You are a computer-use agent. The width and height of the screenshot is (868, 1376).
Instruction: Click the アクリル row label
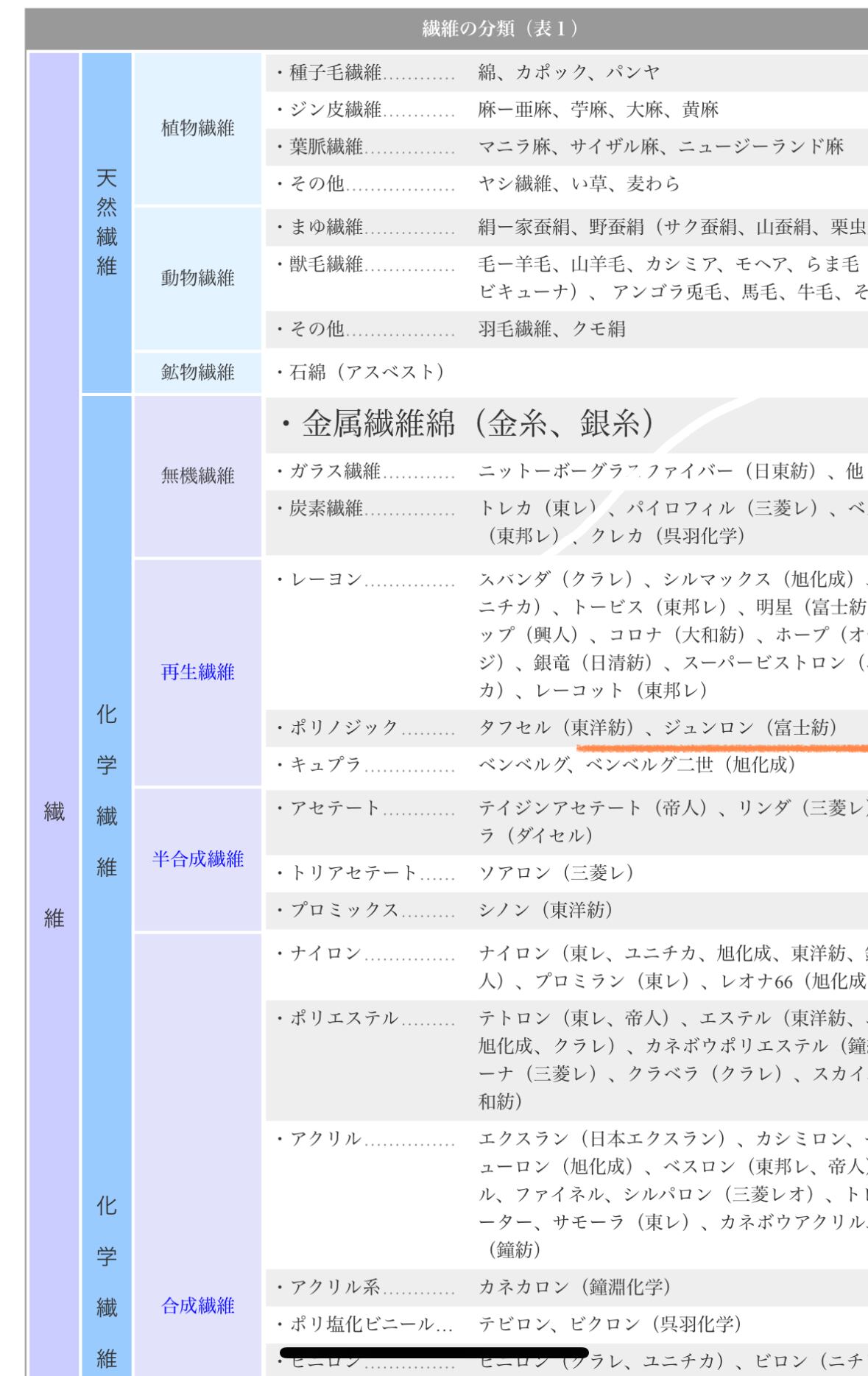326,1139
